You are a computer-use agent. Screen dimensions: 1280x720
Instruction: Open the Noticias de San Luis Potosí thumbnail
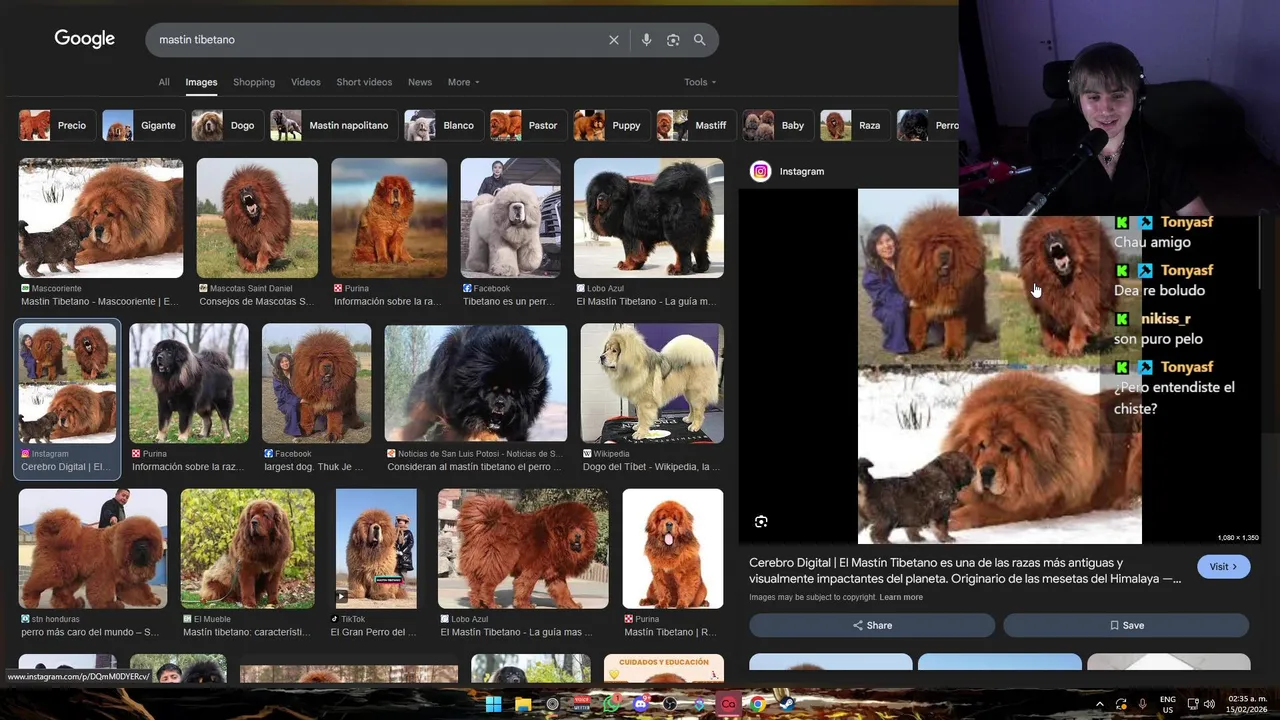click(x=476, y=383)
